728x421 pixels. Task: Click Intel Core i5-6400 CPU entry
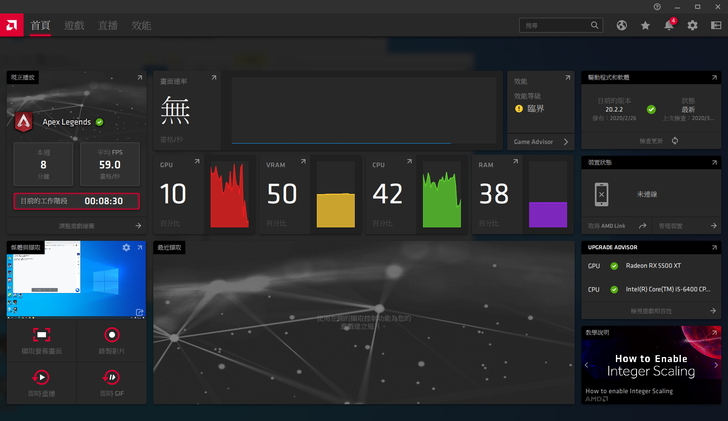pyautogui.click(x=668, y=289)
